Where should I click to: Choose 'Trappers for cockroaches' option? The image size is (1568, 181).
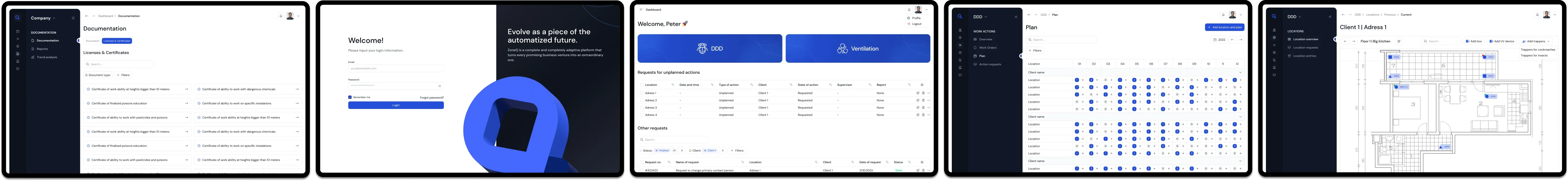point(1538,50)
